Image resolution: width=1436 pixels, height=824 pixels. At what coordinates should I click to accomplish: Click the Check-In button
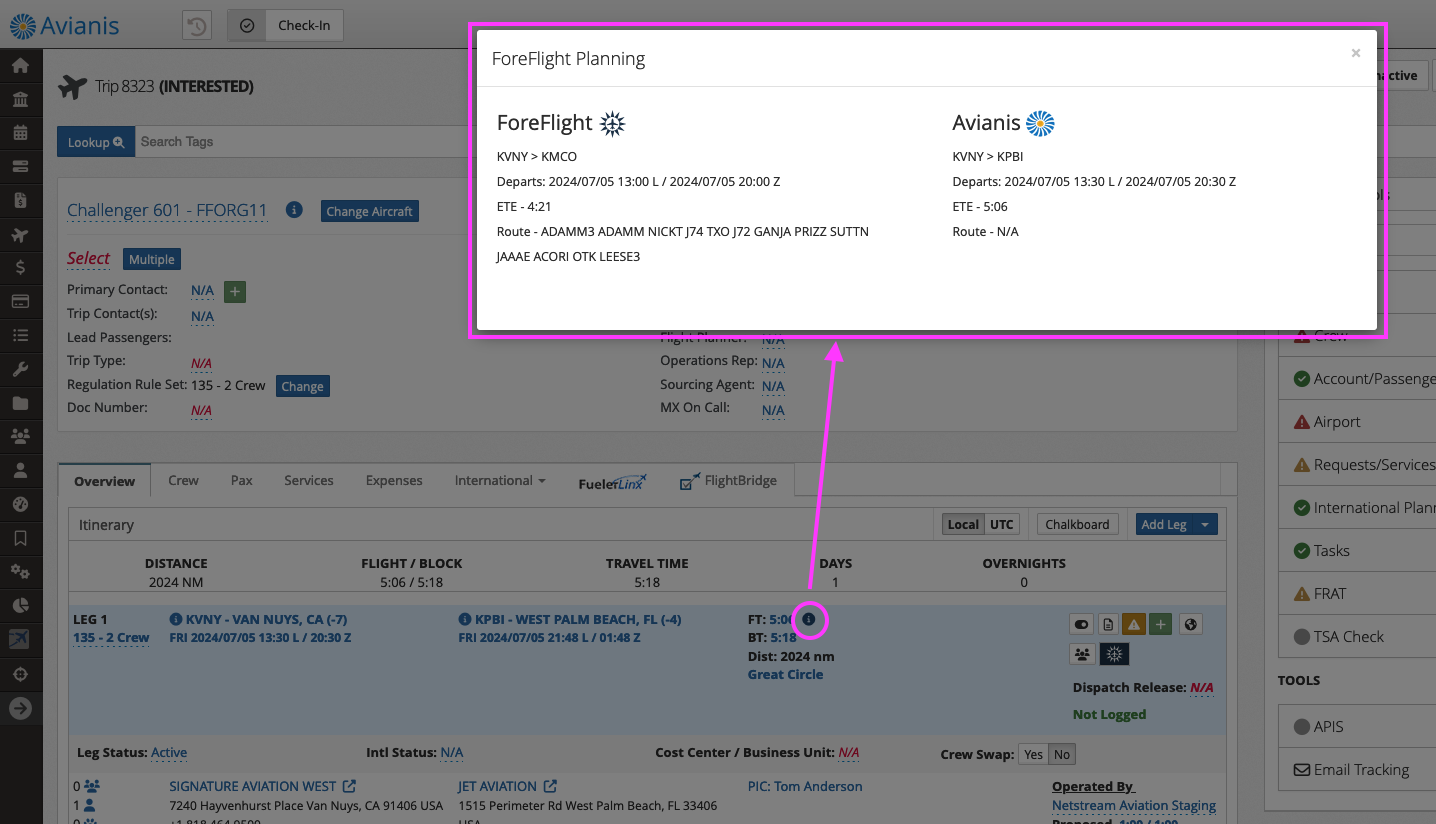[x=285, y=26]
